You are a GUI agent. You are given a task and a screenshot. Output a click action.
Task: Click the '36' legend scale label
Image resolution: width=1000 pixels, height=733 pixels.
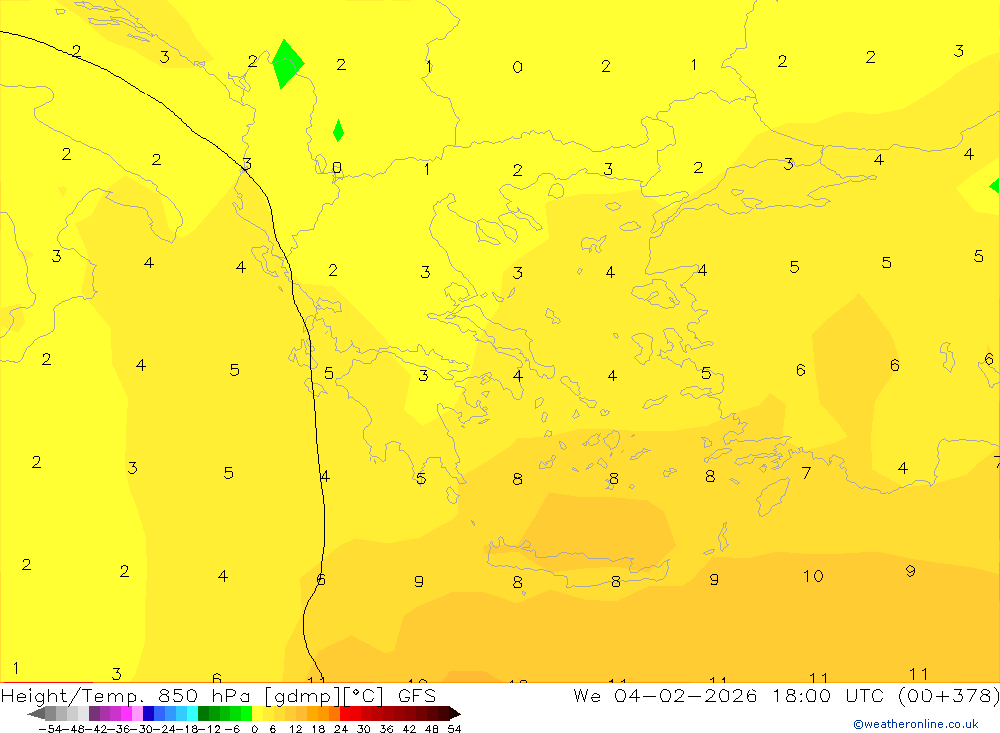(x=386, y=729)
